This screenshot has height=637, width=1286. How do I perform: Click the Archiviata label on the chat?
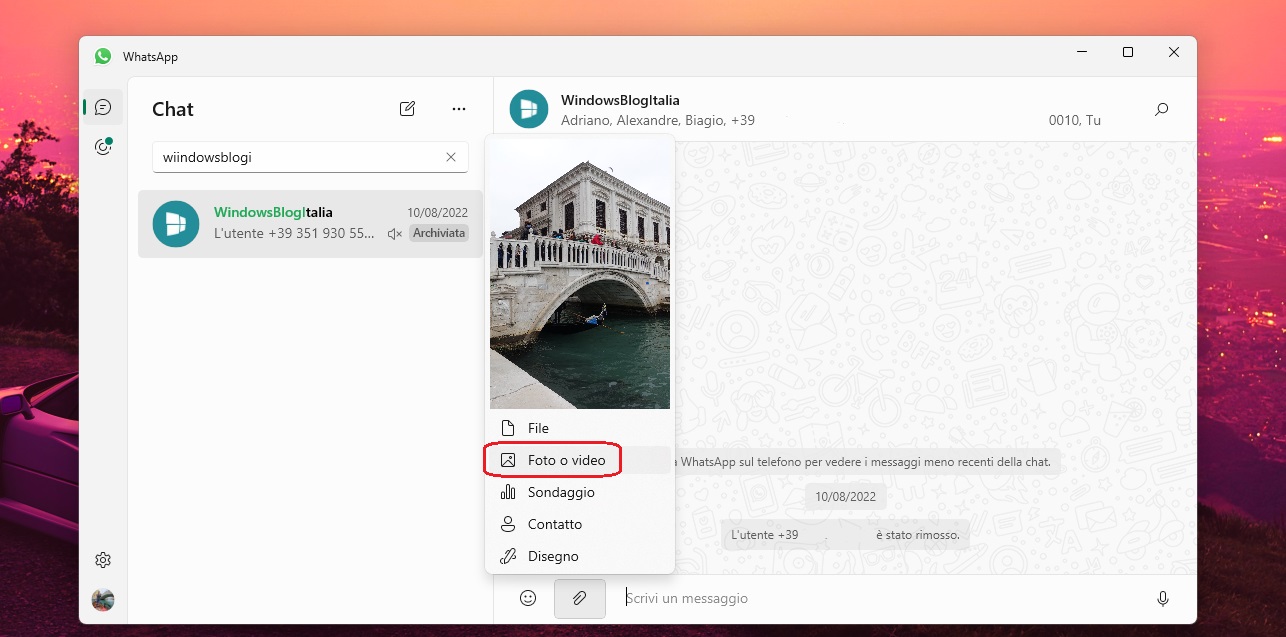(439, 233)
